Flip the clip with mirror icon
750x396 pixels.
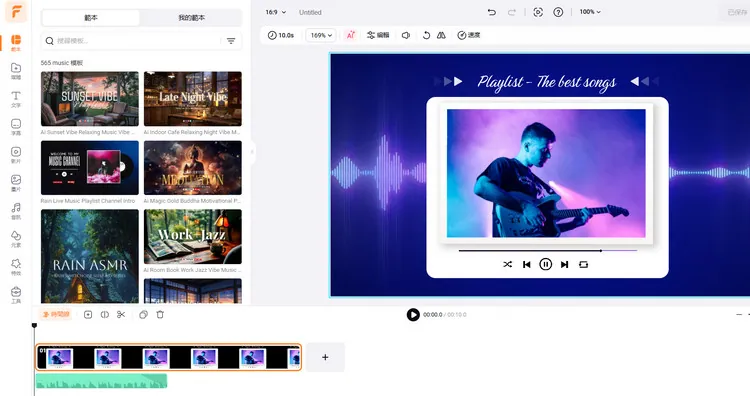[441, 35]
